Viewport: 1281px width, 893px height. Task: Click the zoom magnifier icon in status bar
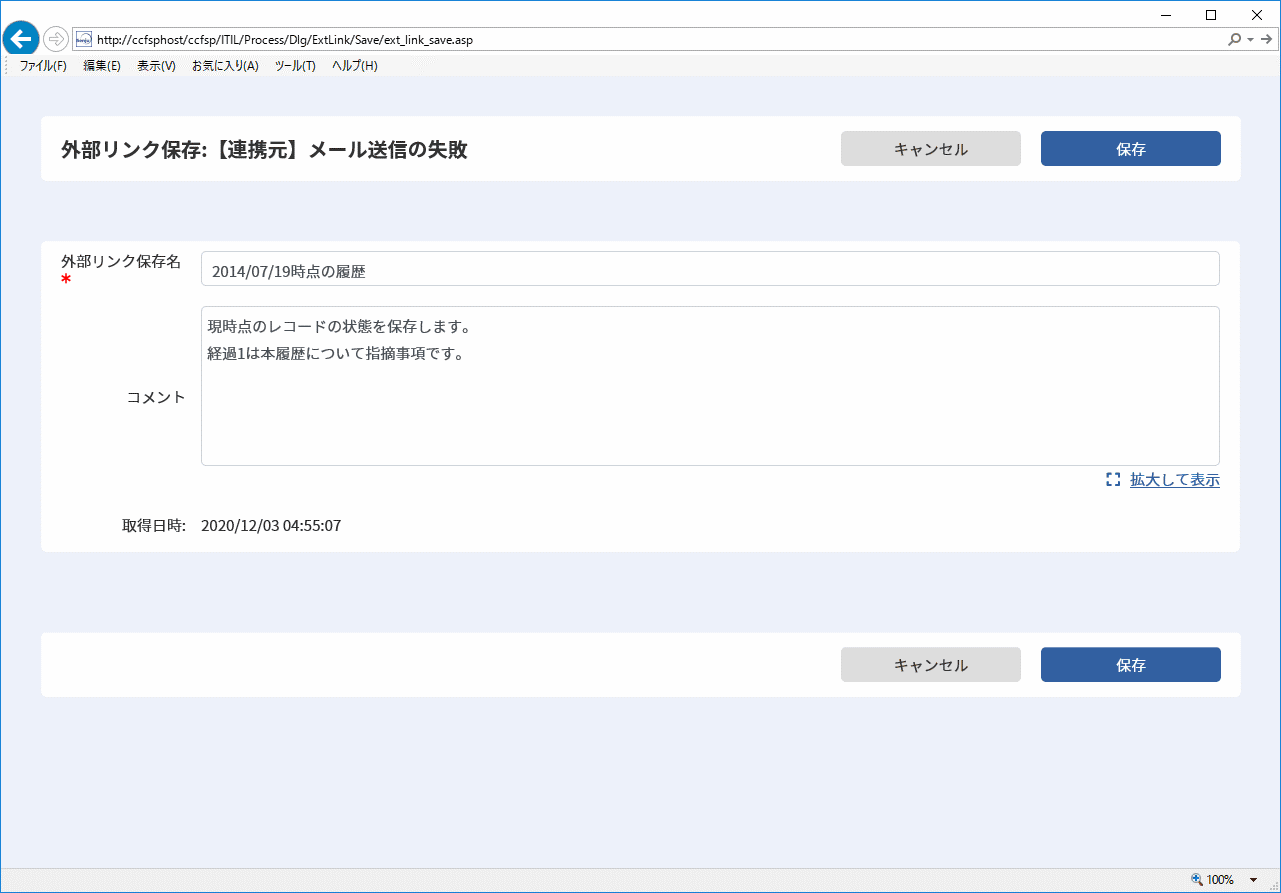click(x=1197, y=880)
